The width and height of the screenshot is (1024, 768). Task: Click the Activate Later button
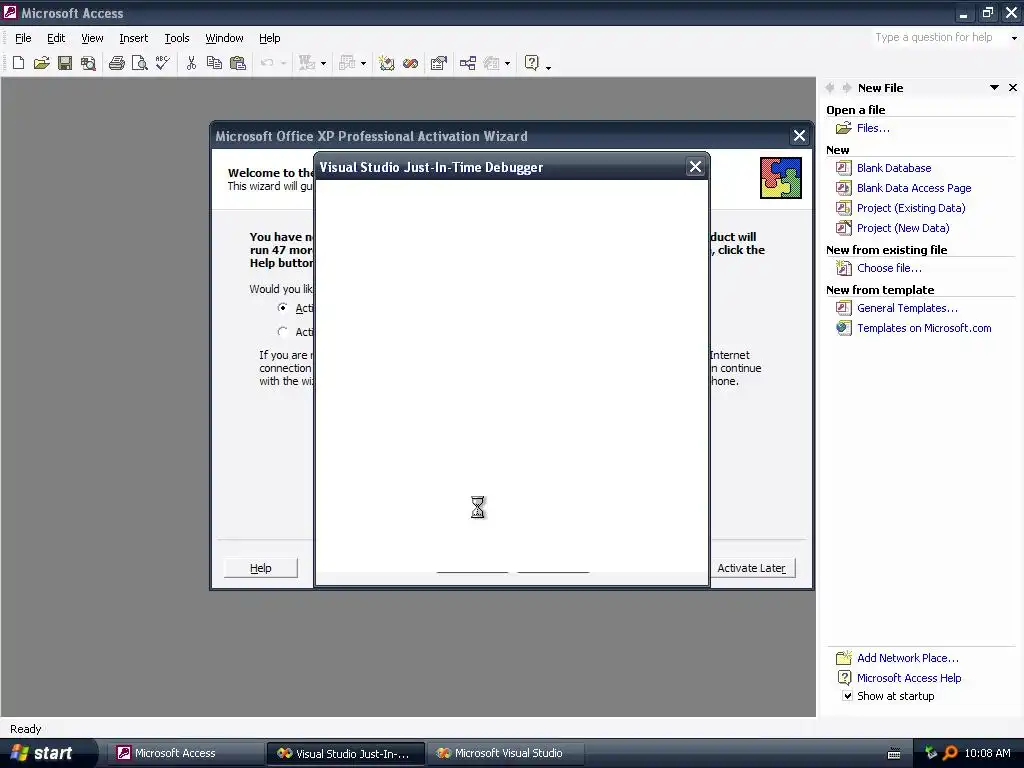coord(752,568)
